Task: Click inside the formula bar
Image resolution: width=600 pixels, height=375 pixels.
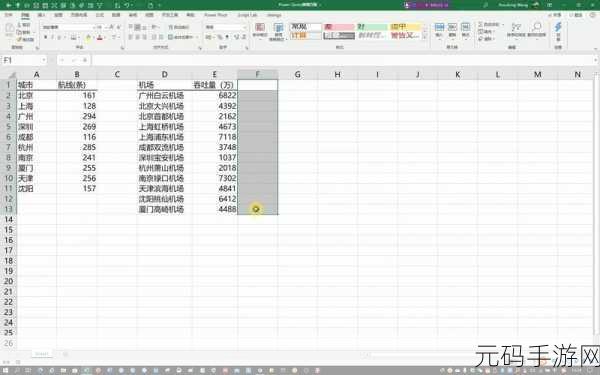Action: pyautogui.click(x=342, y=60)
